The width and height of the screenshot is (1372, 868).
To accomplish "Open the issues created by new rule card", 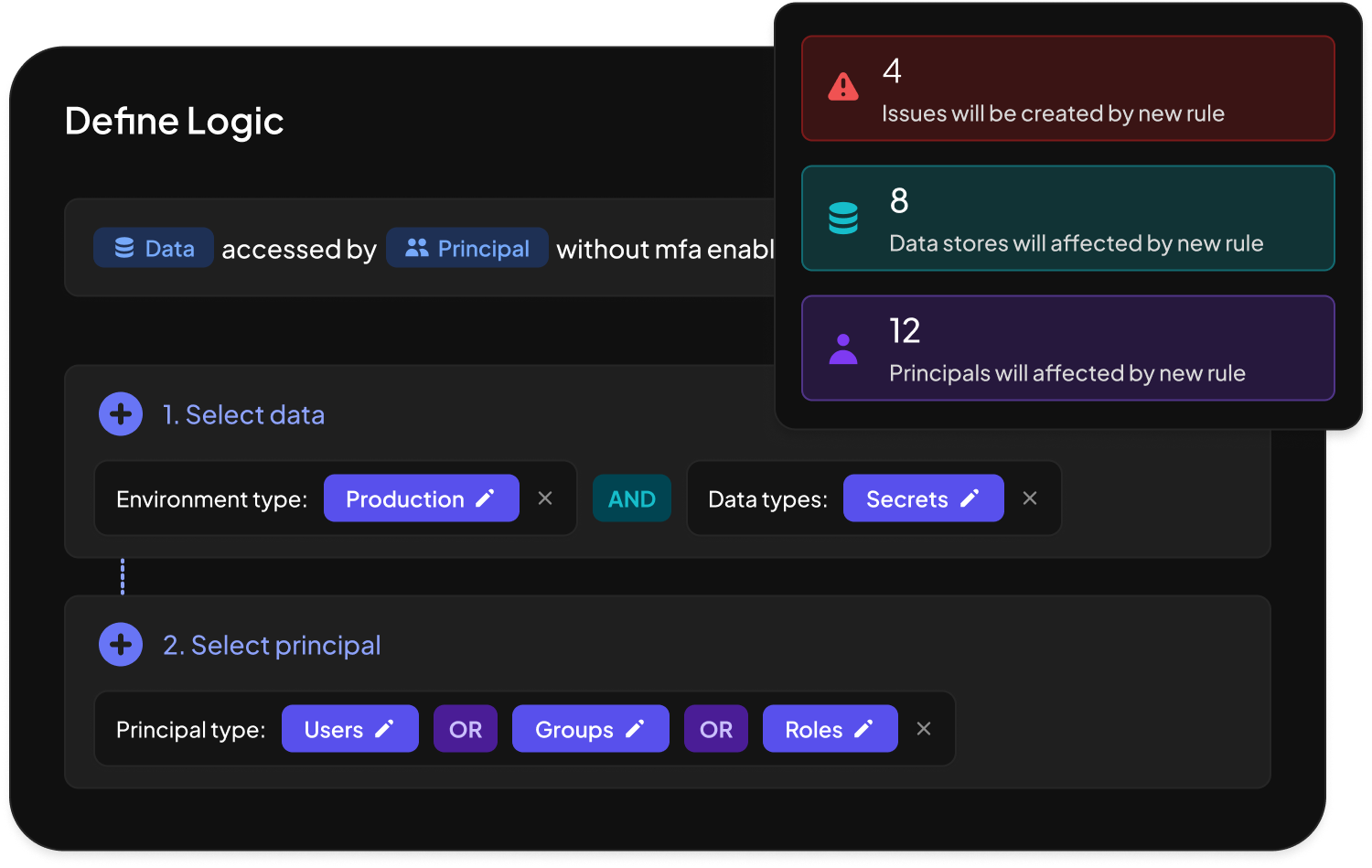I will click(x=1067, y=89).
